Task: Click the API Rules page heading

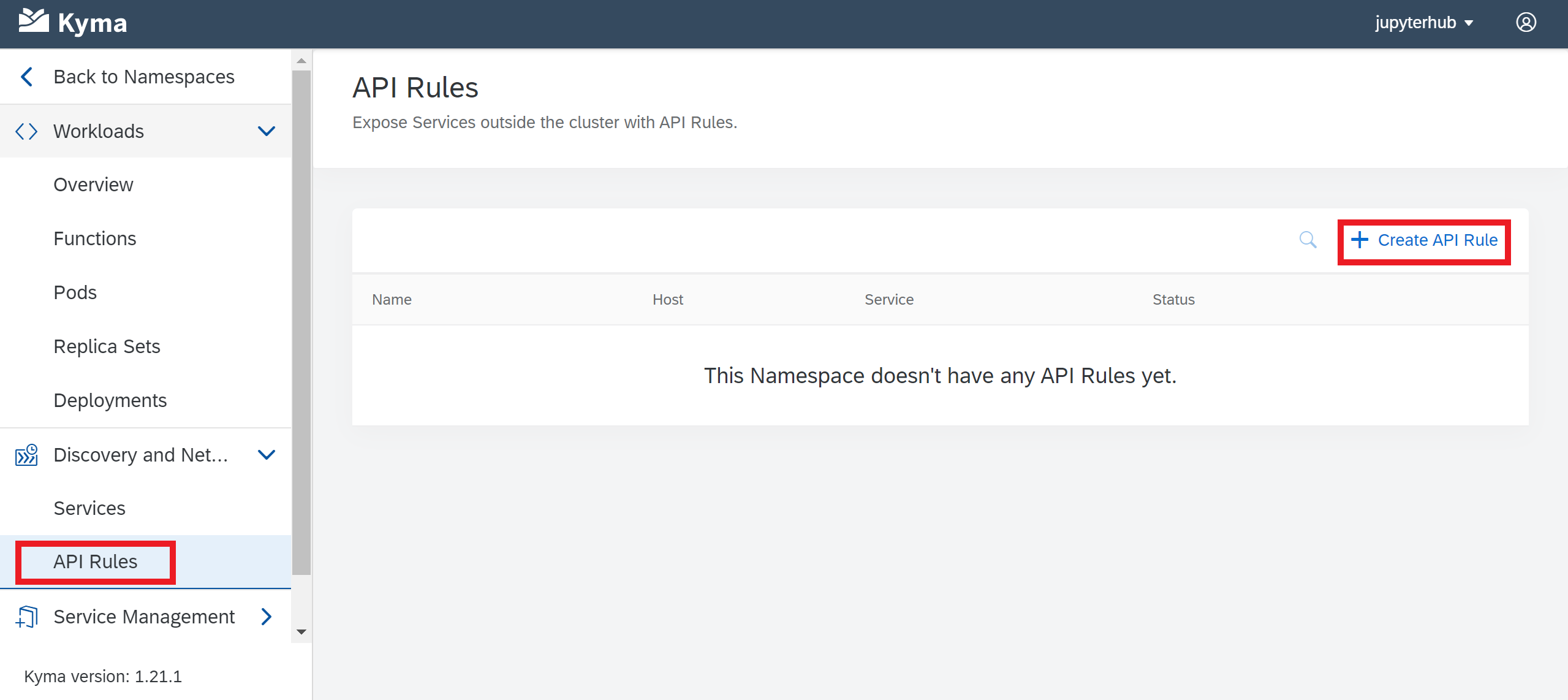Action: (x=415, y=88)
